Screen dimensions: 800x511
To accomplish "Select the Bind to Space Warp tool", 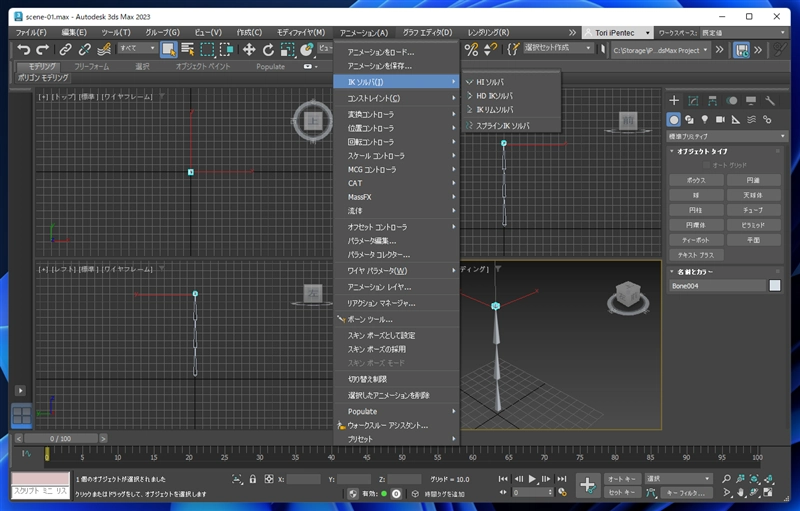I will 104,49.
